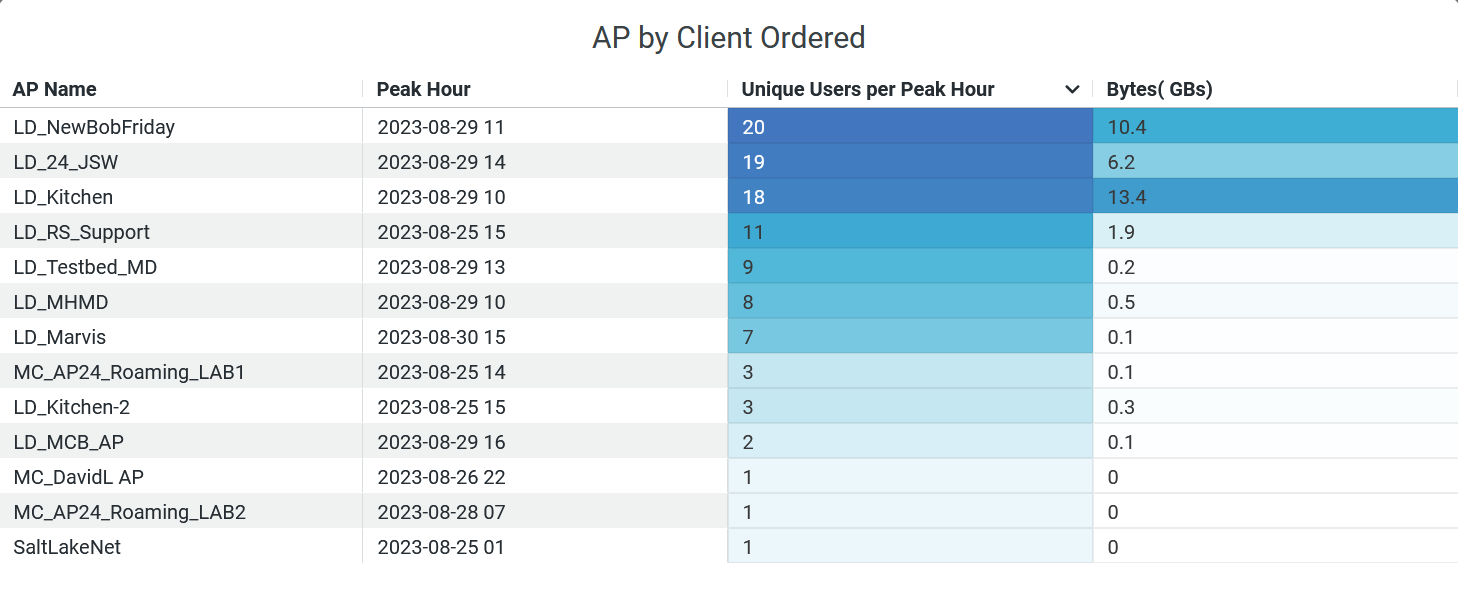
Task: Sort by Peak Hour column header
Action: pos(423,90)
